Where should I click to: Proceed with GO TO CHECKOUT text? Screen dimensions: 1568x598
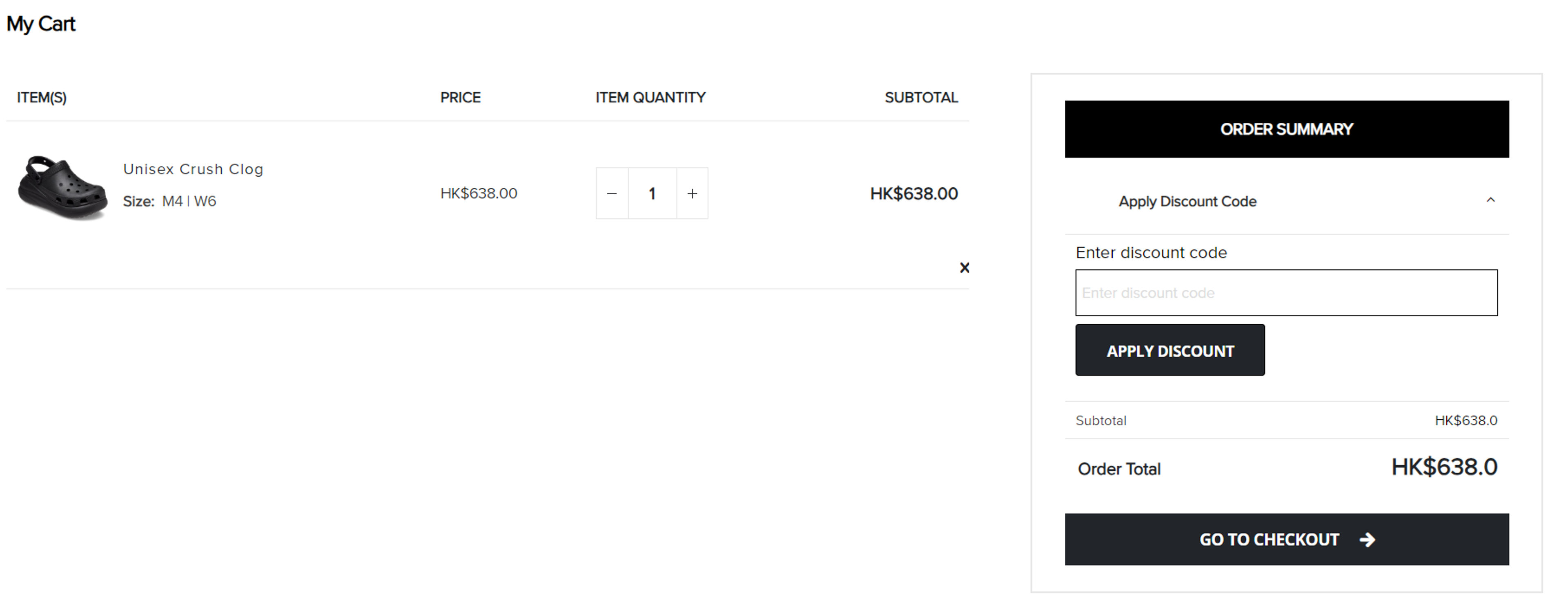click(1269, 540)
